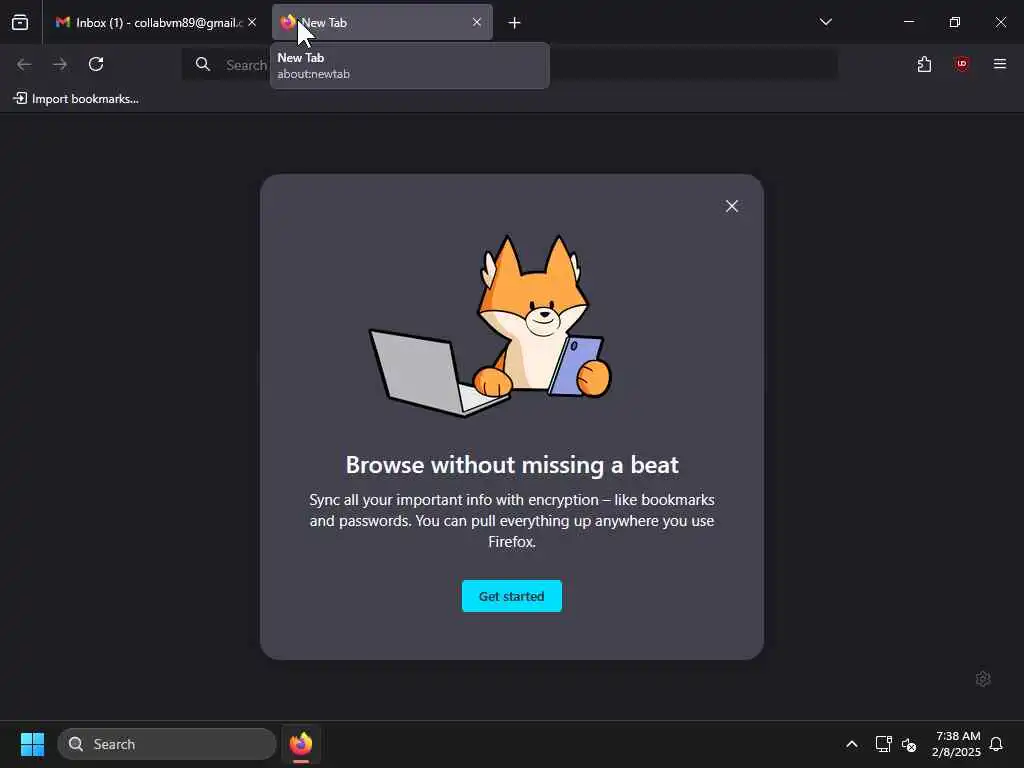Open the notifications bell icon
Image resolution: width=1024 pixels, height=768 pixels.
point(997,744)
